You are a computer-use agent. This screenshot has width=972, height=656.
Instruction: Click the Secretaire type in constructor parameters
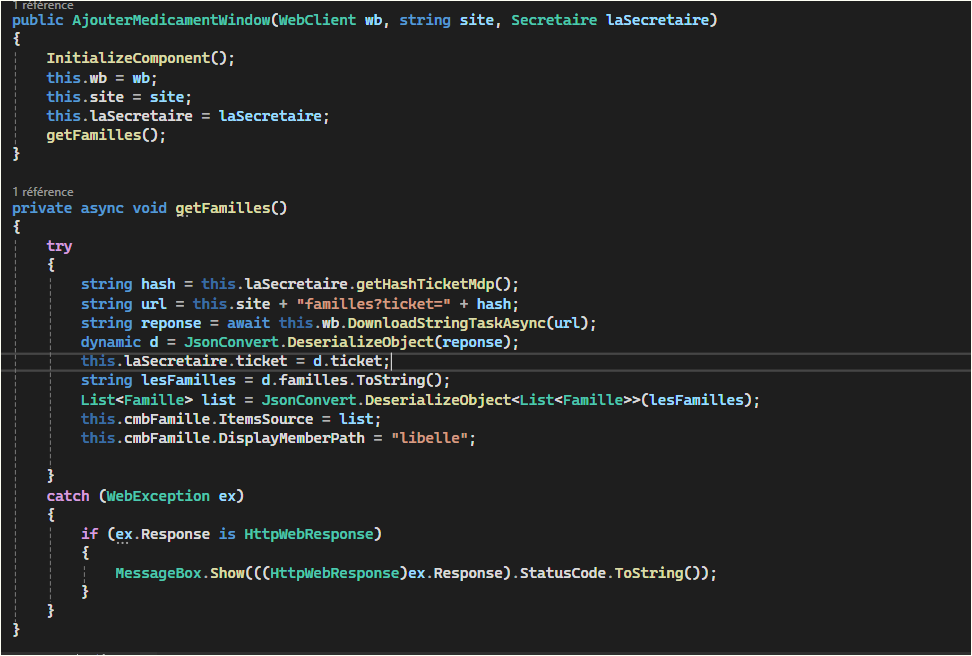point(555,20)
